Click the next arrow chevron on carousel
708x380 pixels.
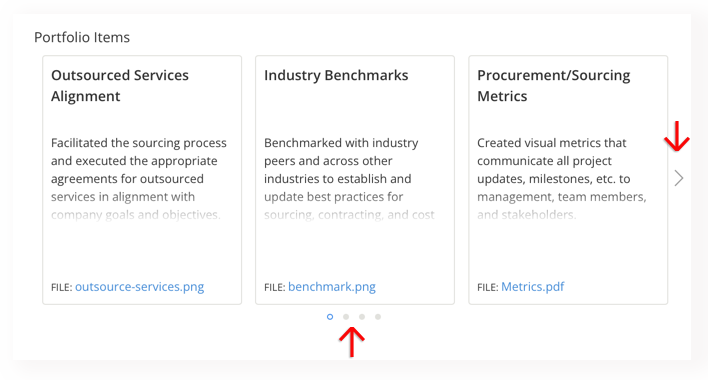[679, 178]
